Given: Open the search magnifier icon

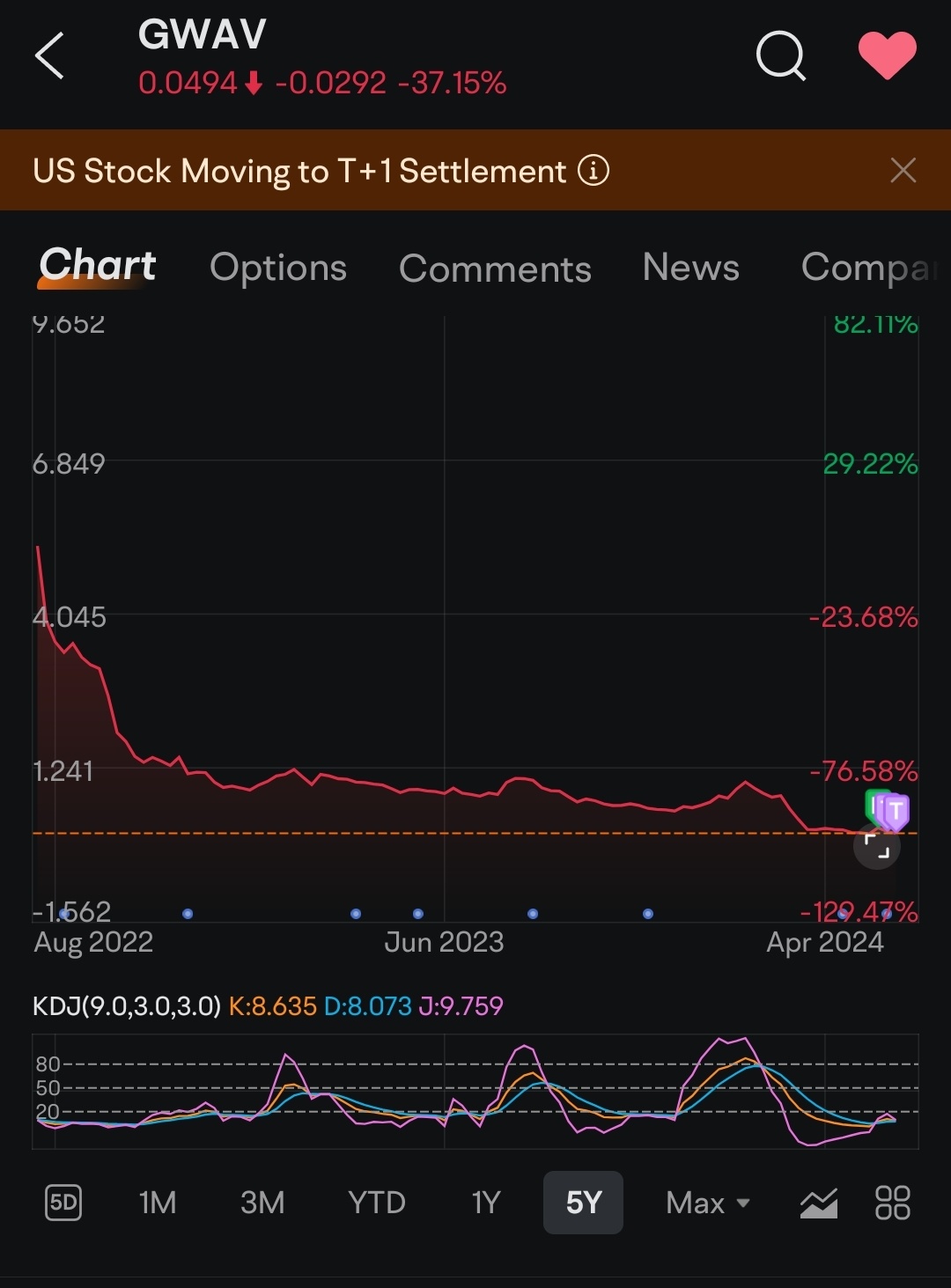Looking at the screenshot, I should (x=780, y=56).
